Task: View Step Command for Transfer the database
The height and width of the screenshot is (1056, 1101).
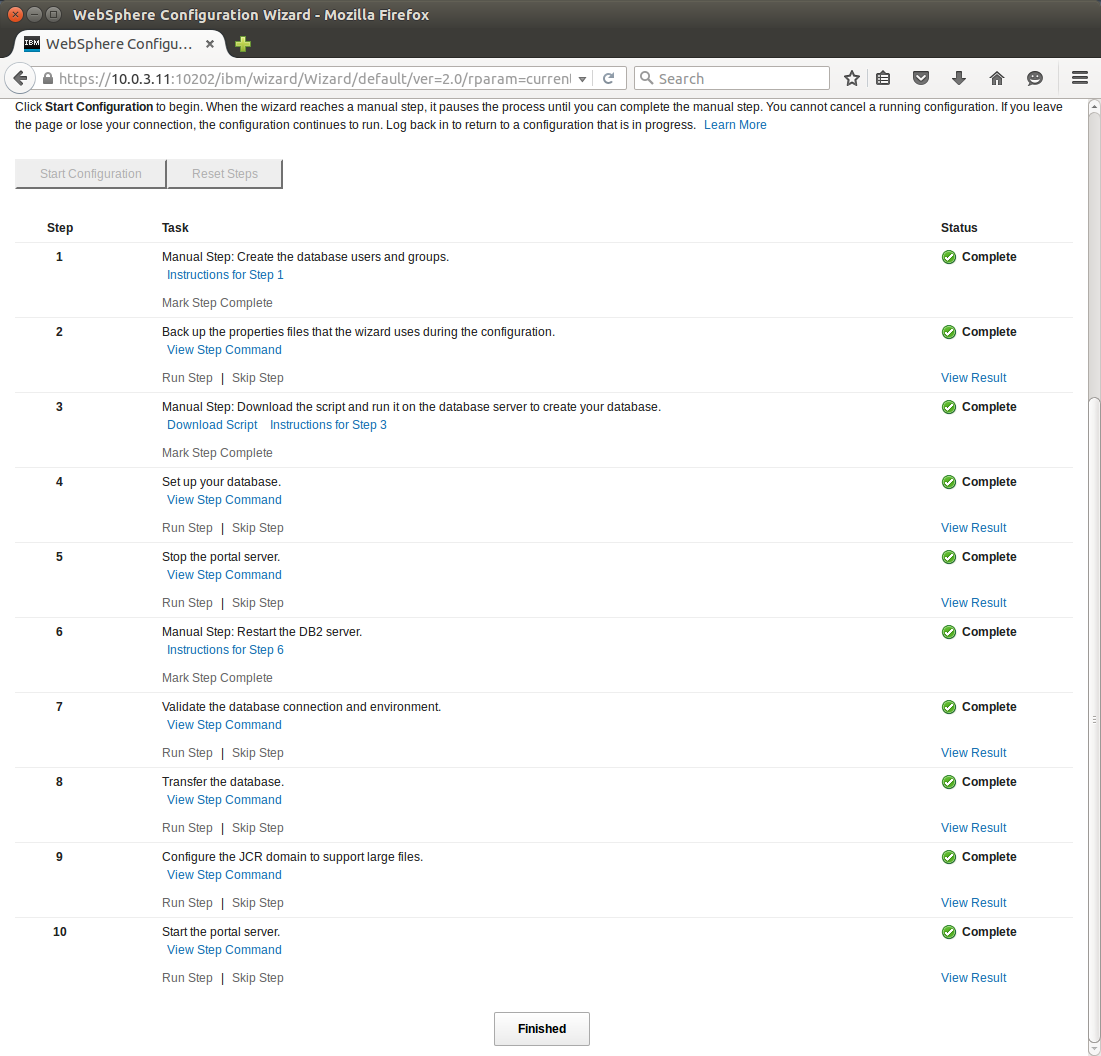Action: pos(224,801)
